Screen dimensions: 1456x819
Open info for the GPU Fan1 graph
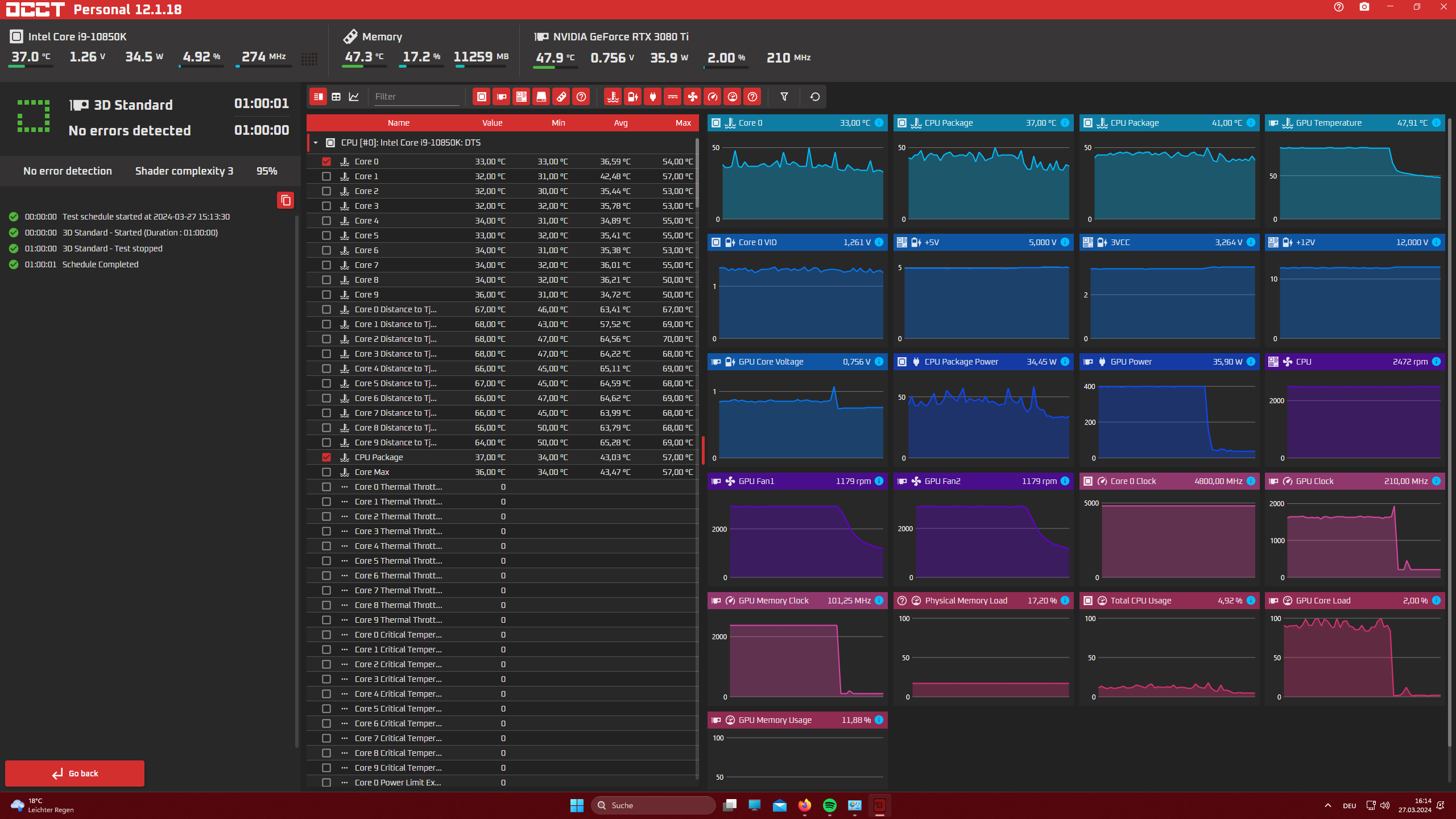pos(879,481)
